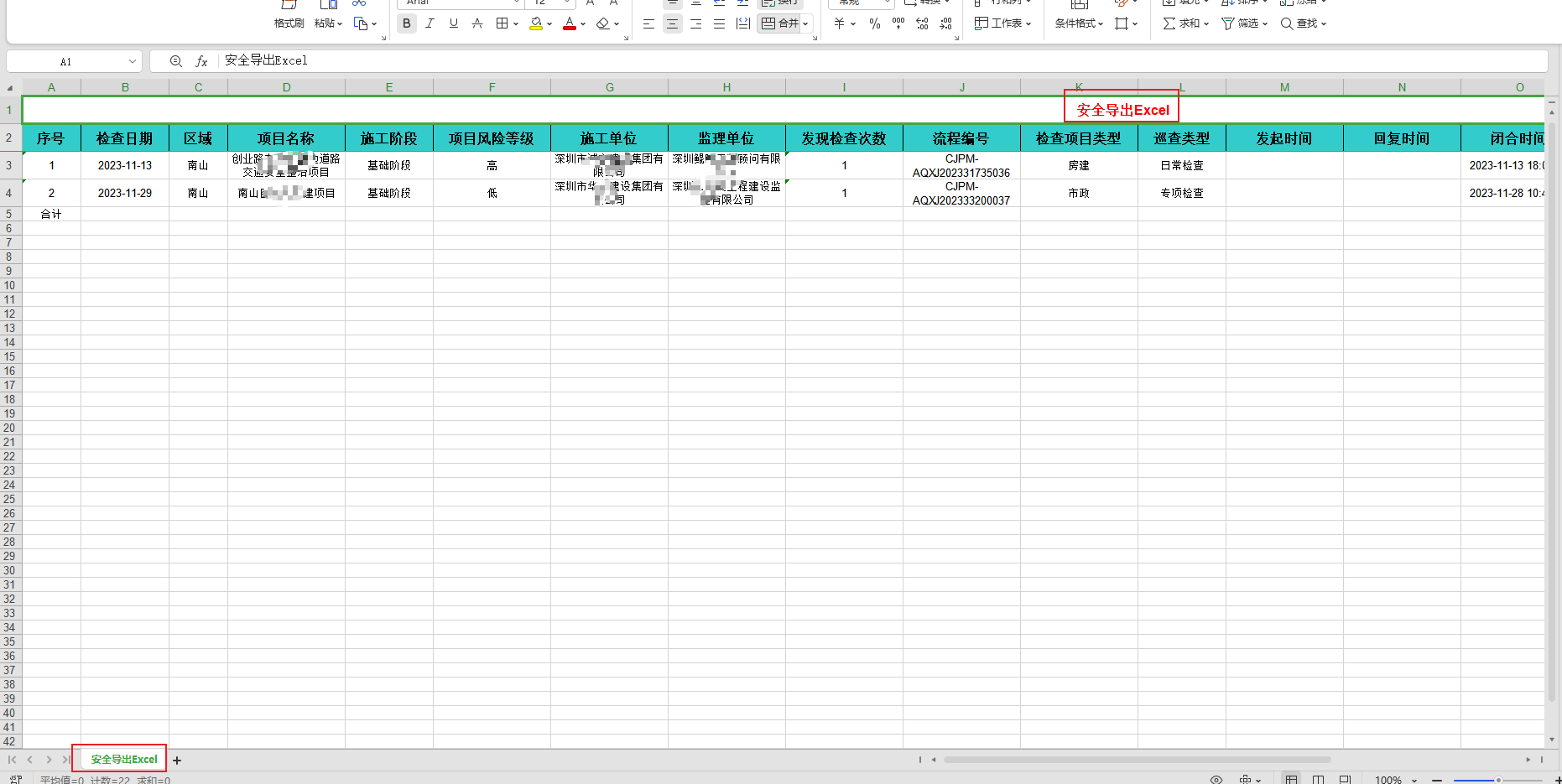Toggle eye protection mode icon in status bar
The height and width of the screenshot is (784, 1562).
point(1216,780)
